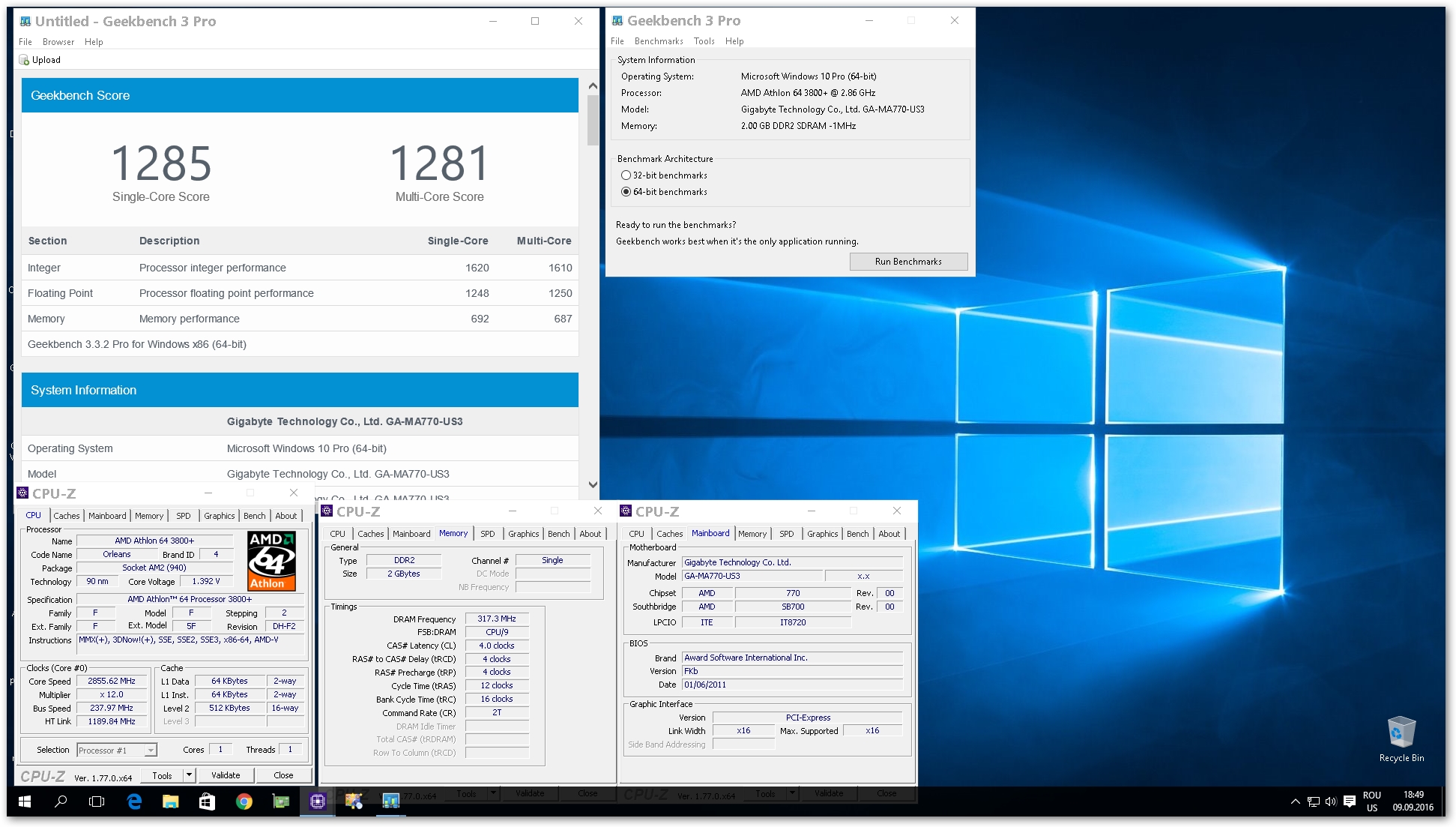Switch to Mainboard tab in the CPU window of CPU-Z

click(x=107, y=516)
